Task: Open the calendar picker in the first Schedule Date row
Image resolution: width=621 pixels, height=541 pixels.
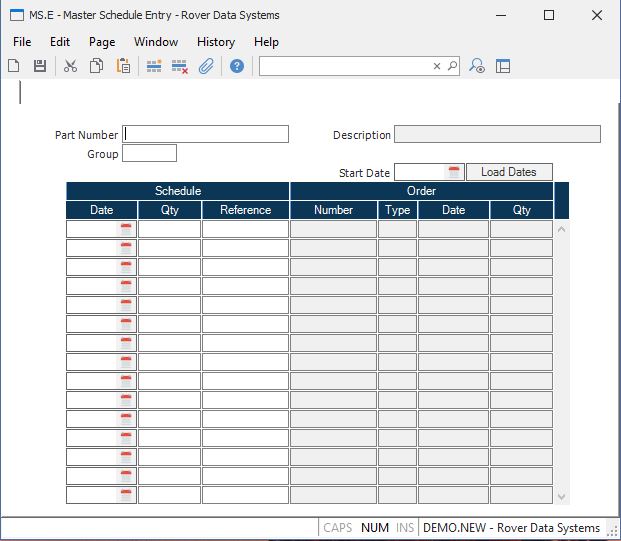Action: (126, 229)
